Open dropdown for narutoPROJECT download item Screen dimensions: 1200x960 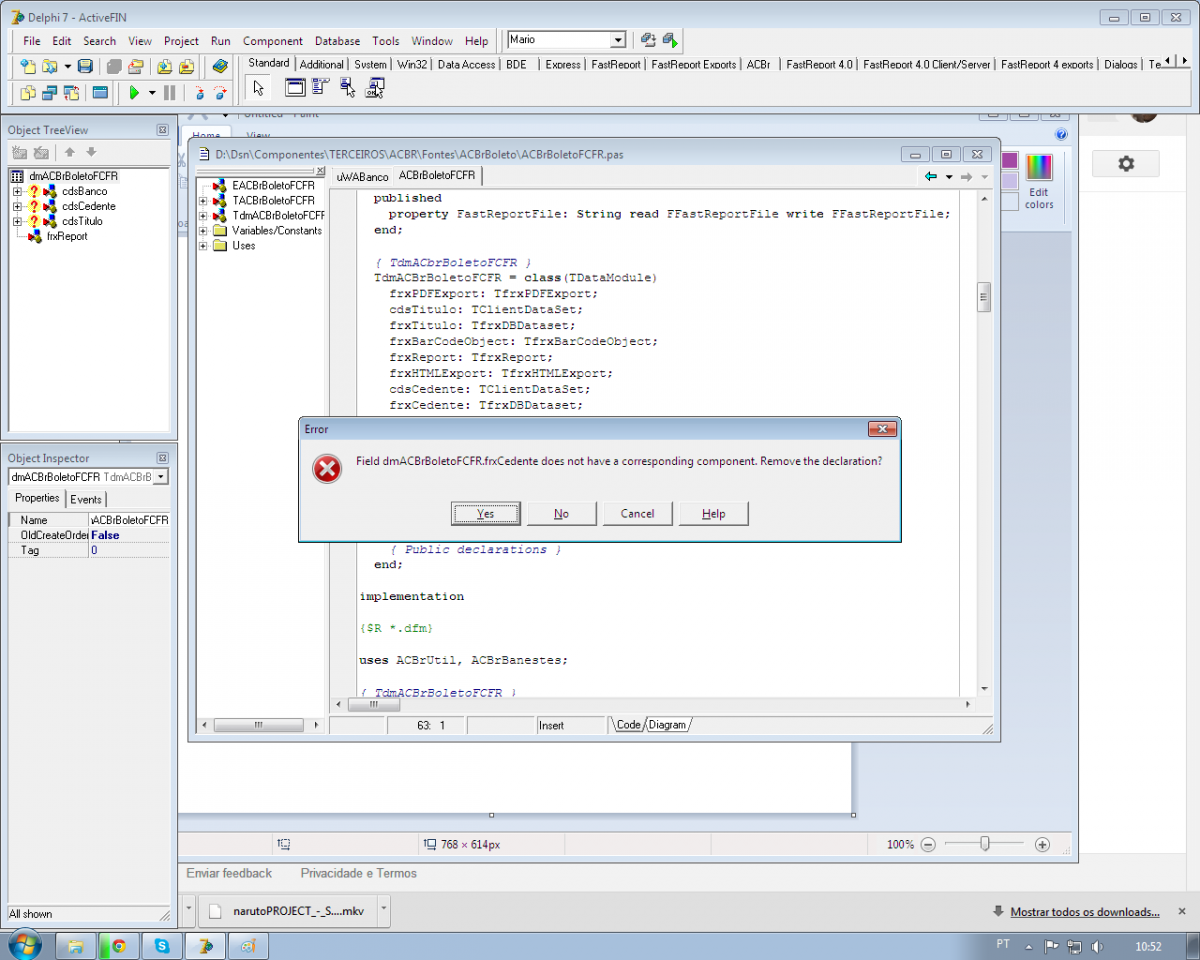pos(384,911)
